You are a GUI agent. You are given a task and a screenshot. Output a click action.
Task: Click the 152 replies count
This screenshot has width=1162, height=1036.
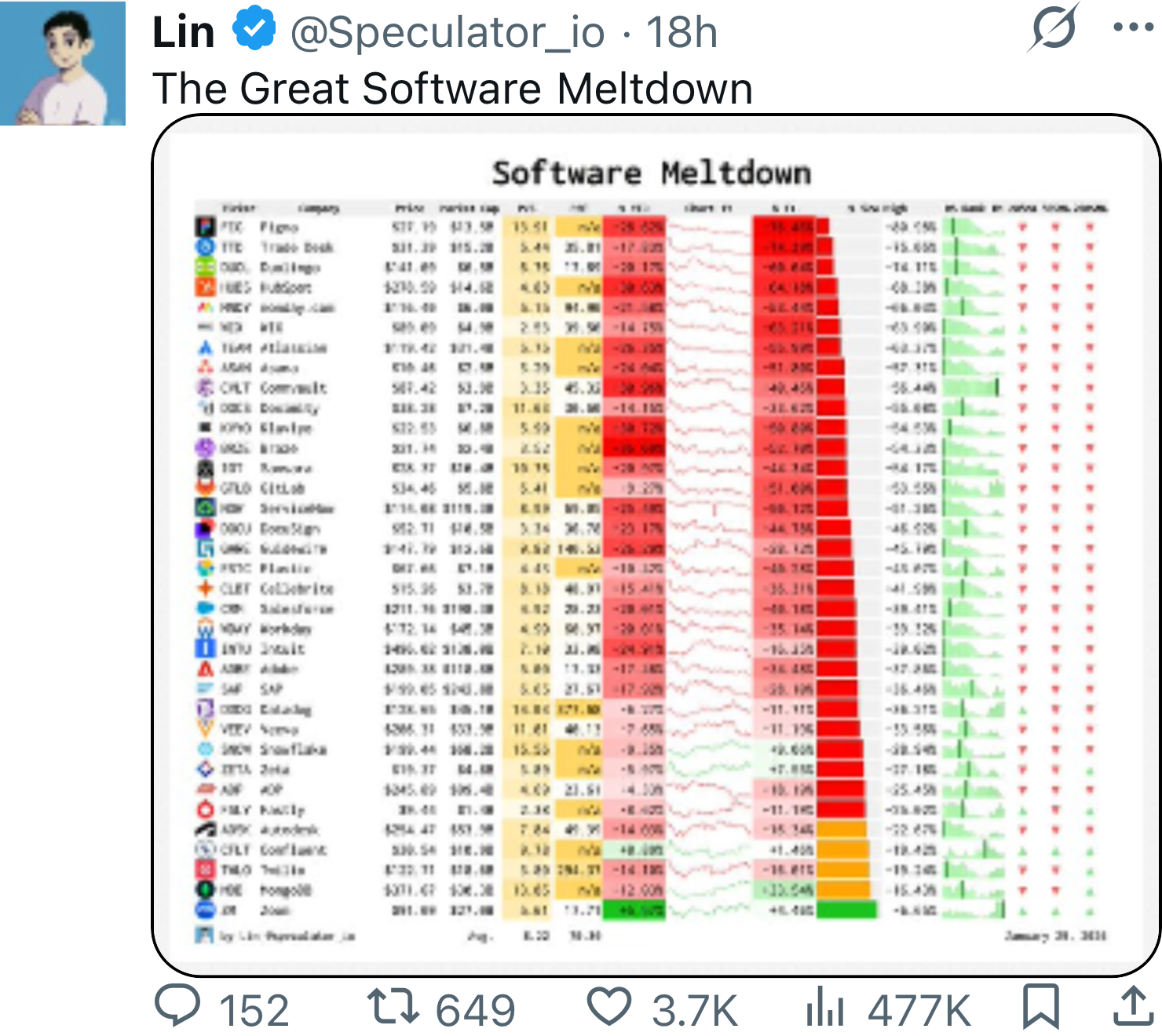(254, 1010)
